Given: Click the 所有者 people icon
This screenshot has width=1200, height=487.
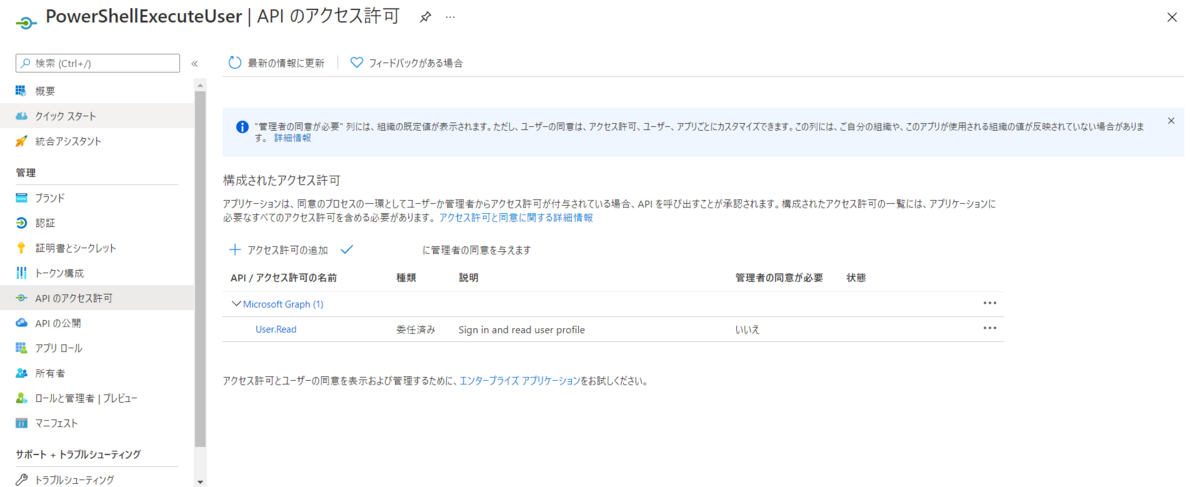Looking at the screenshot, I should point(21,373).
